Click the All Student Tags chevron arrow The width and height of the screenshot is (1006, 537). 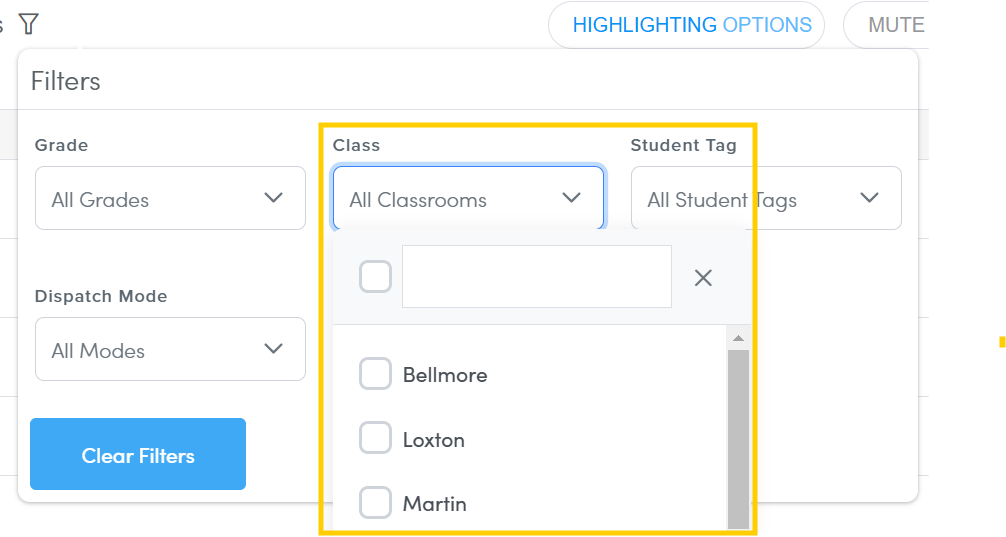(869, 198)
